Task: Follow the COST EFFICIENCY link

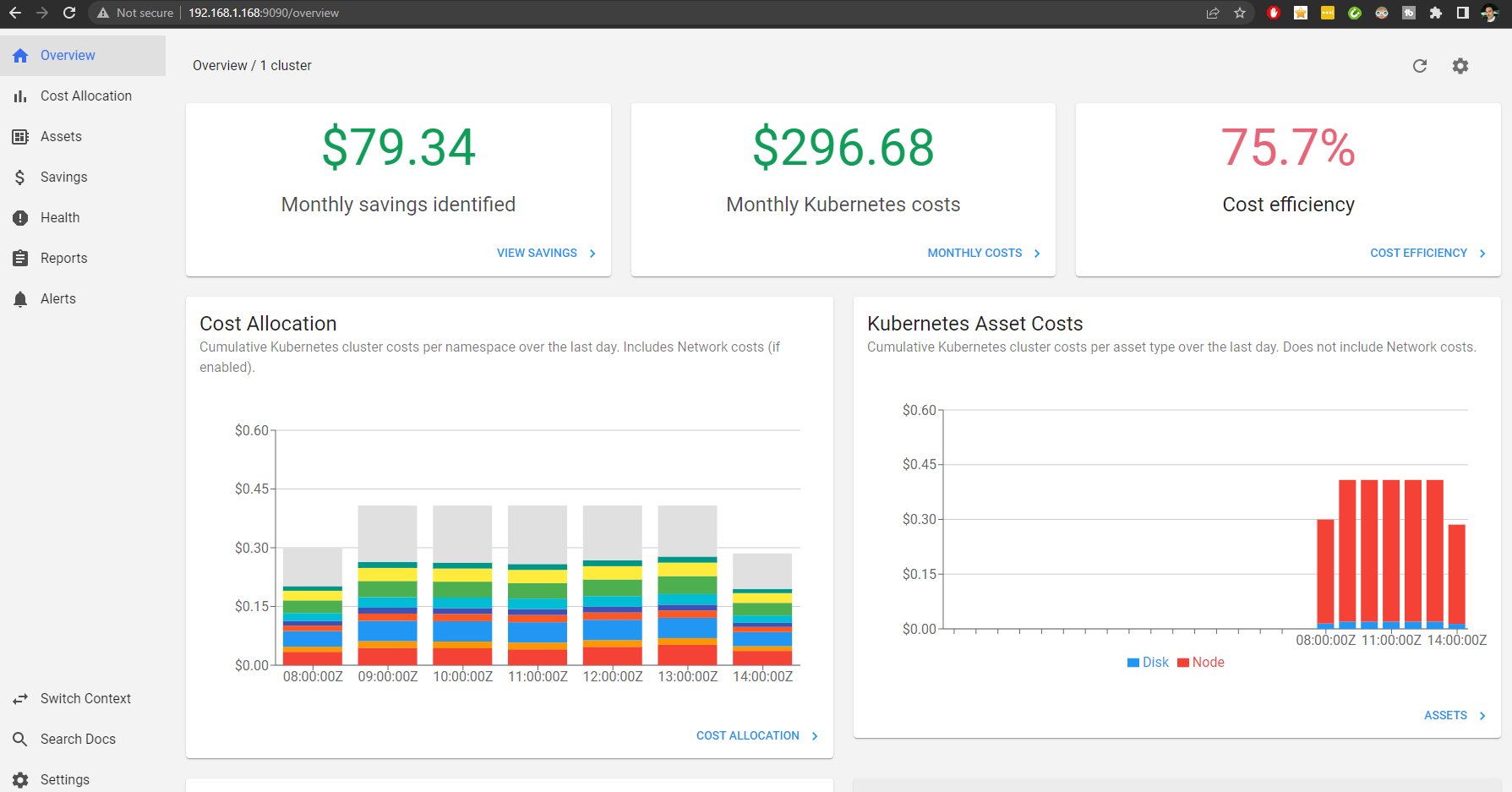Action: click(x=1418, y=253)
